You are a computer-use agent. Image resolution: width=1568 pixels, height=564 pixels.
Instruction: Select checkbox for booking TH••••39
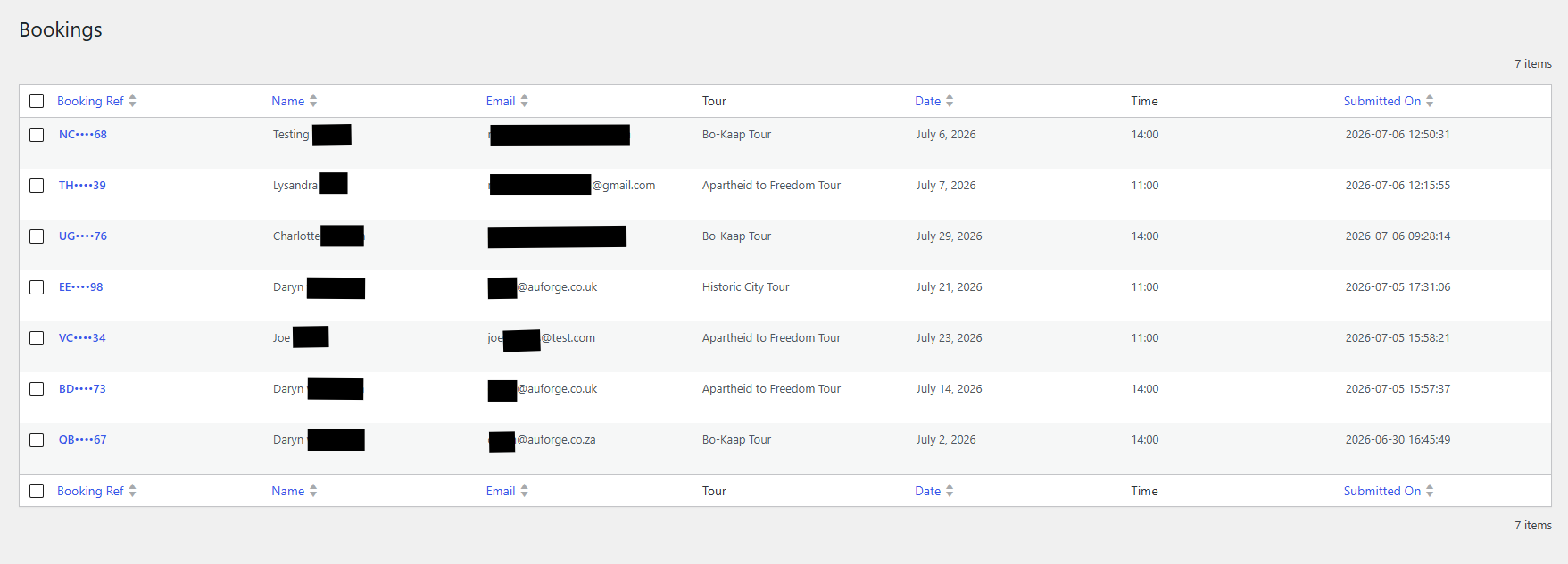[x=37, y=186]
